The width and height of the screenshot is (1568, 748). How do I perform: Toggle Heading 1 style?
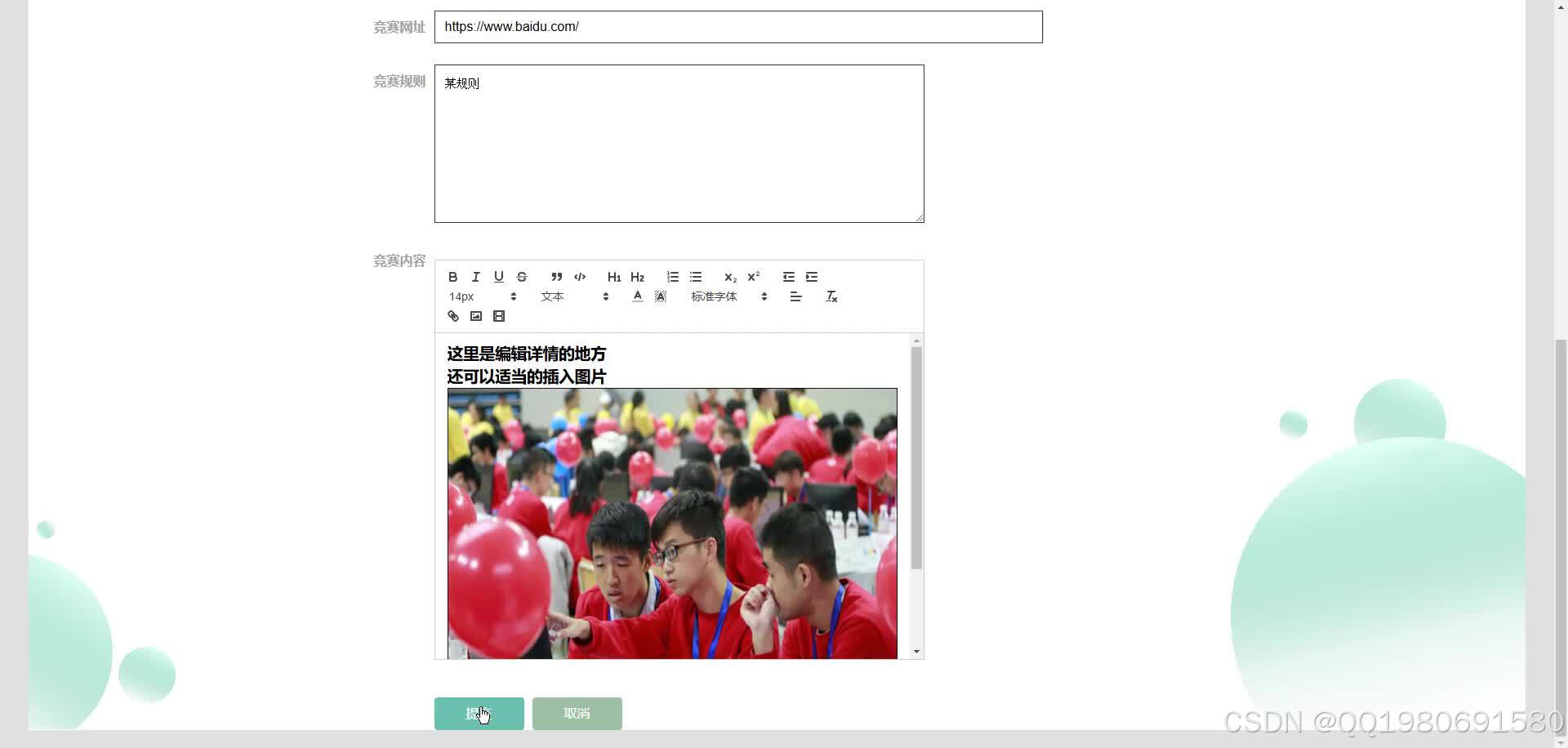tap(613, 277)
